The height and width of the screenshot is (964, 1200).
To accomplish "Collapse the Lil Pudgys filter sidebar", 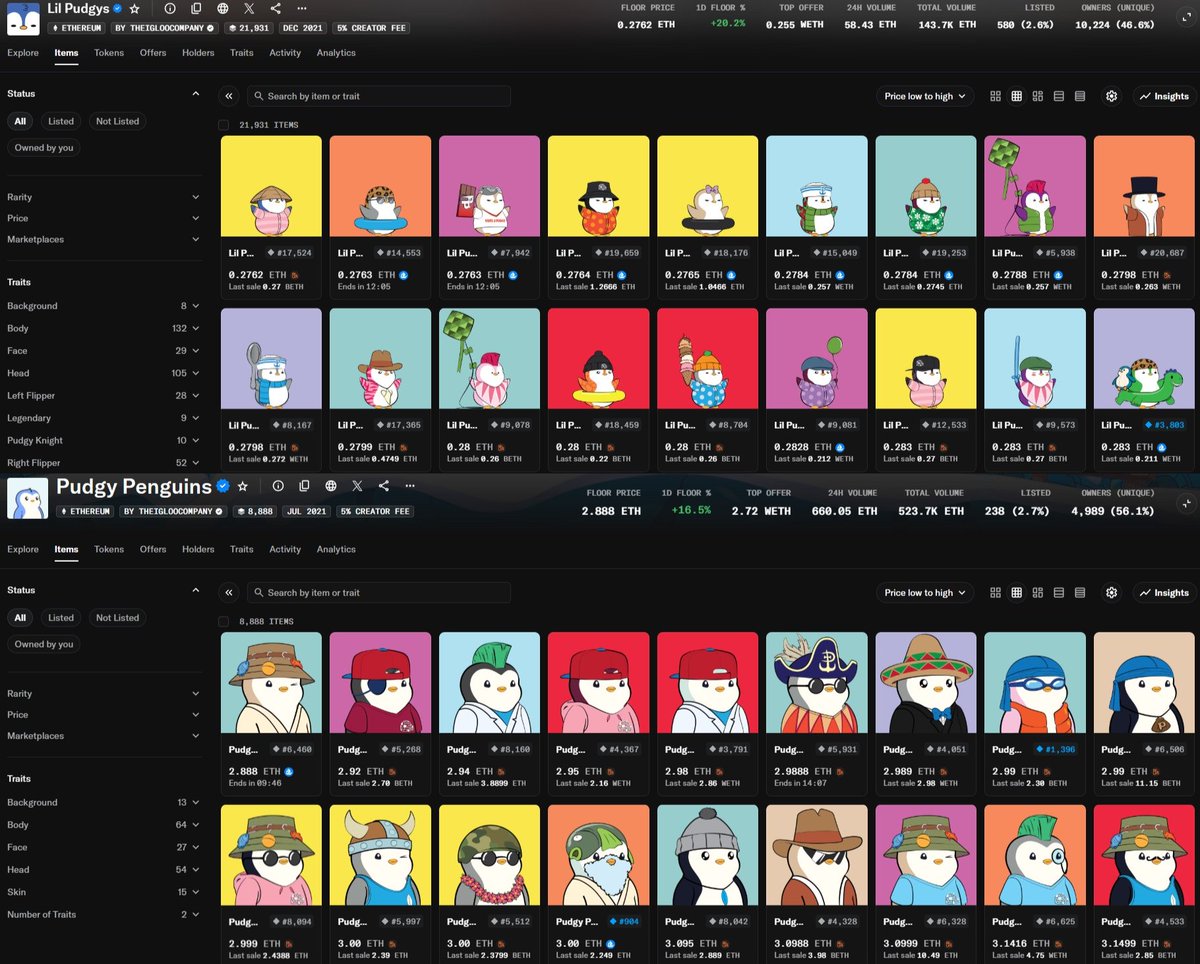I will pos(229,96).
